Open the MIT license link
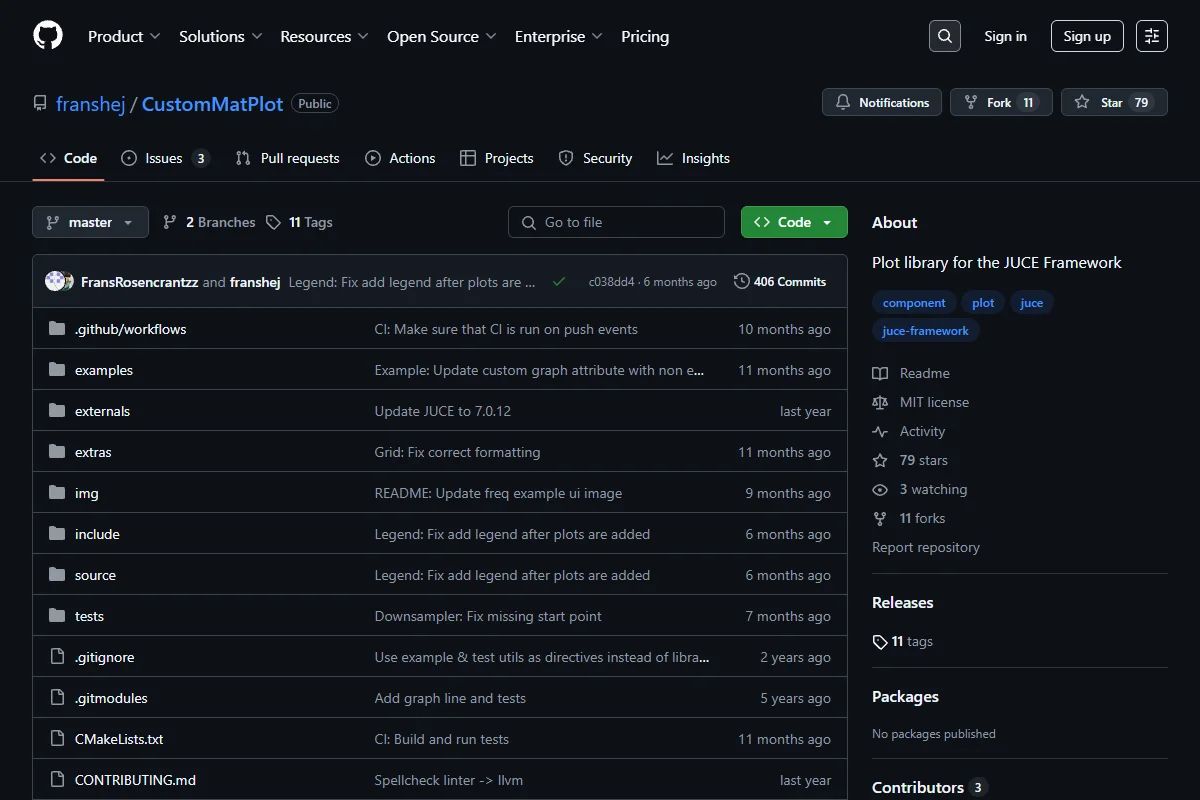The height and width of the screenshot is (800, 1200). coord(934,402)
